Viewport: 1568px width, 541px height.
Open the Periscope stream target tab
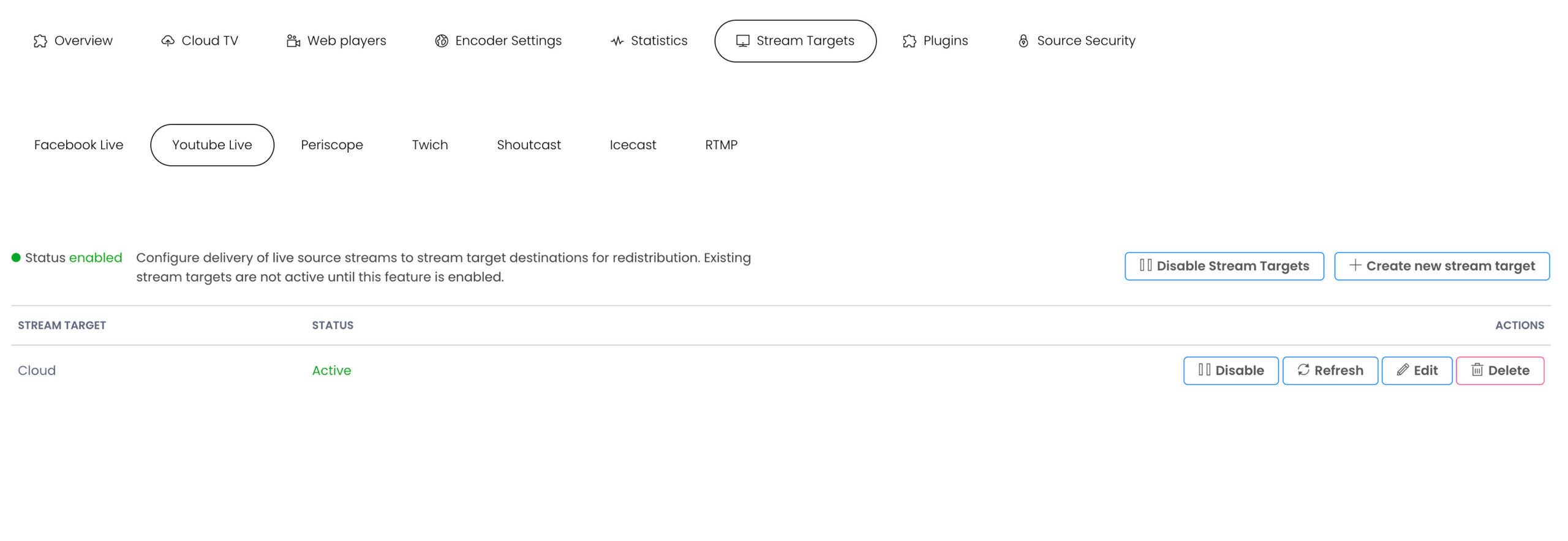pyautogui.click(x=331, y=145)
